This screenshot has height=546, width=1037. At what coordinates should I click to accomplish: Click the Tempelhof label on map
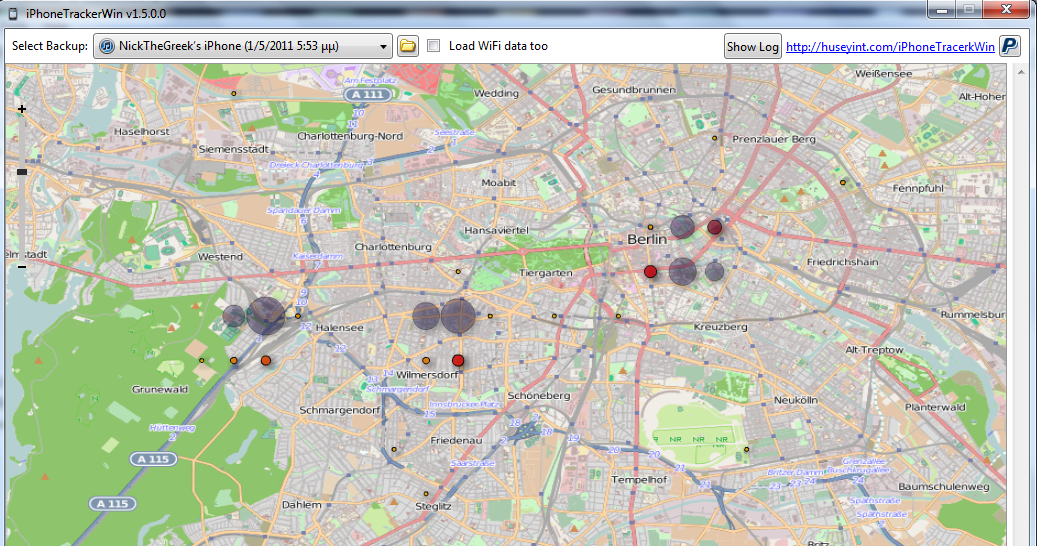tap(639, 479)
